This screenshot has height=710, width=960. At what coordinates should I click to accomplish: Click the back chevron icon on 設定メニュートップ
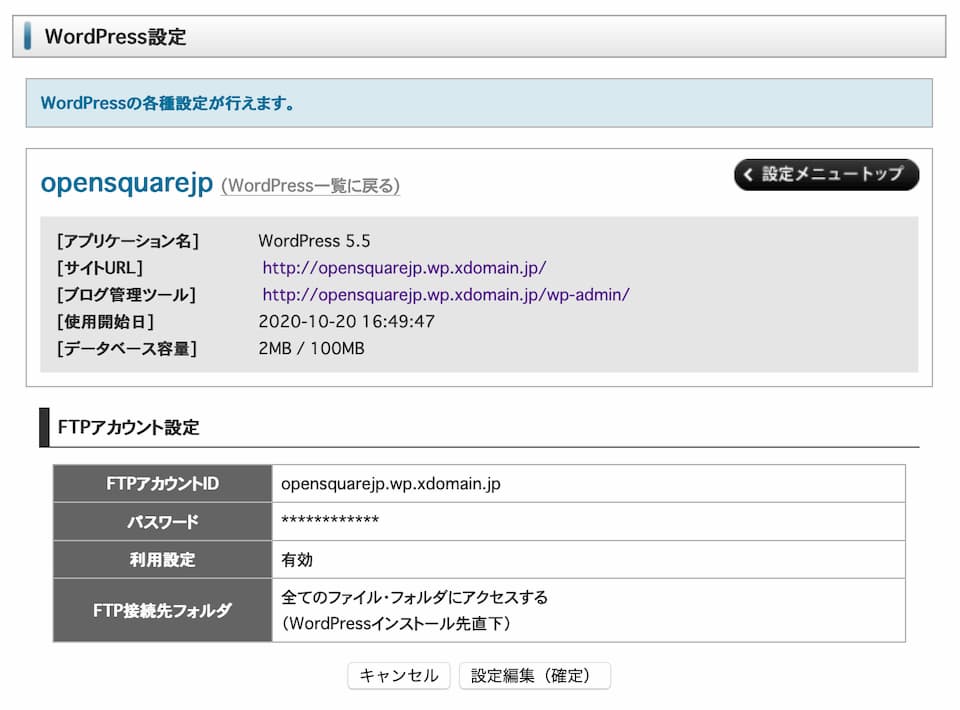coord(748,174)
